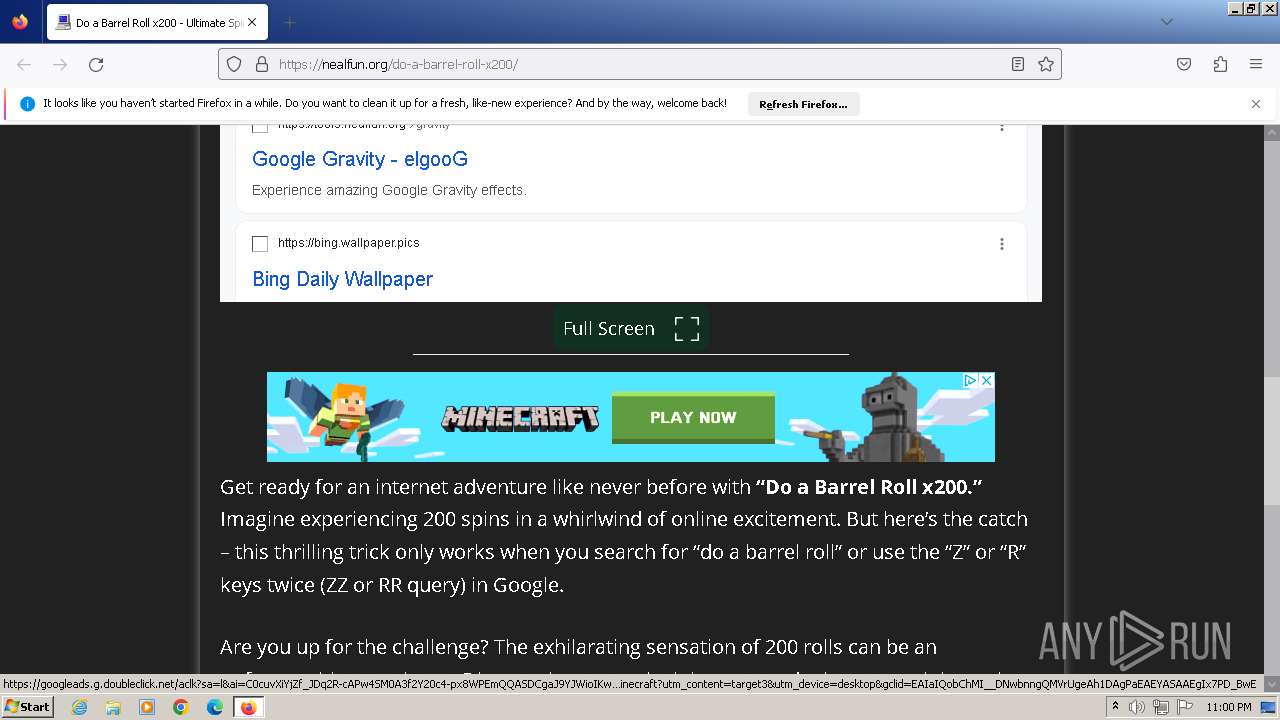Show hidden system tray icons

pos(1115,707)
